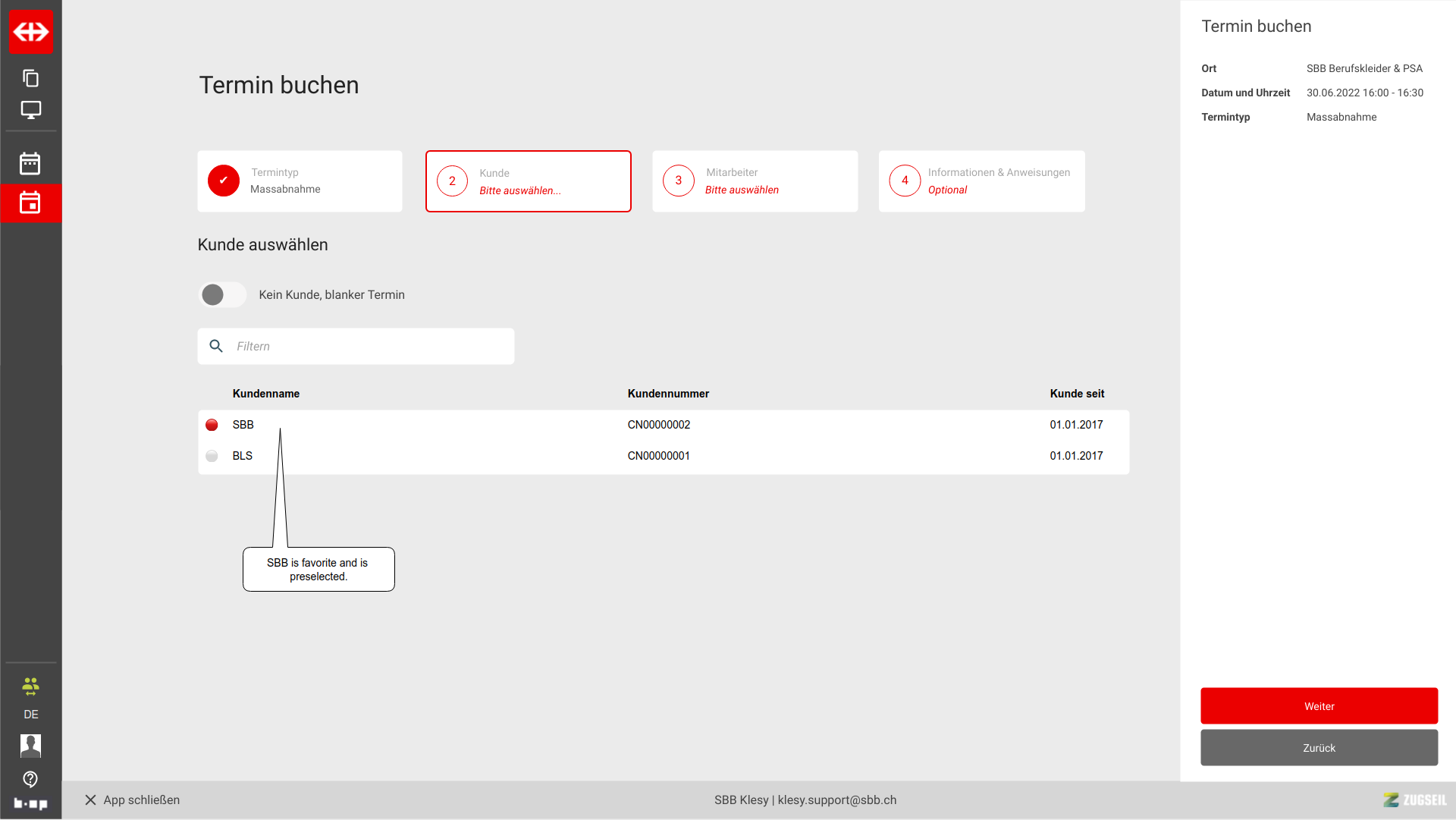Image resolution: width=1456 pixels, height=820 pixels.
Task: Click the search magnifier icon in filter
Action: 216,346
